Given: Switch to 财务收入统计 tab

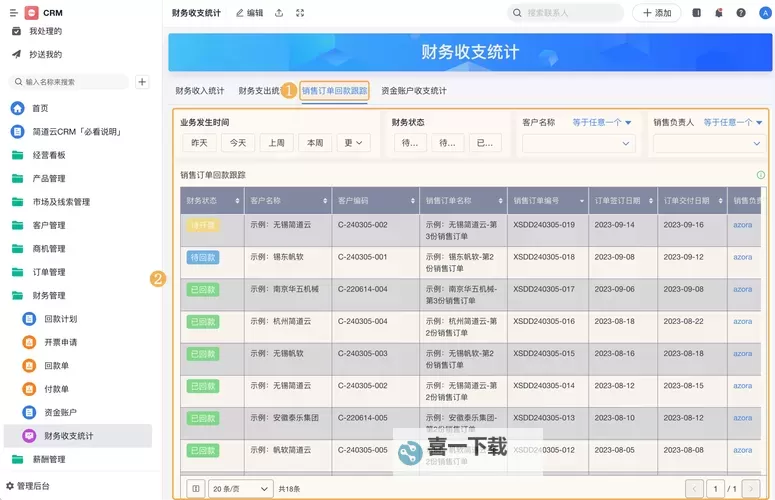Looking at the screenshot, I should (200, 91).
